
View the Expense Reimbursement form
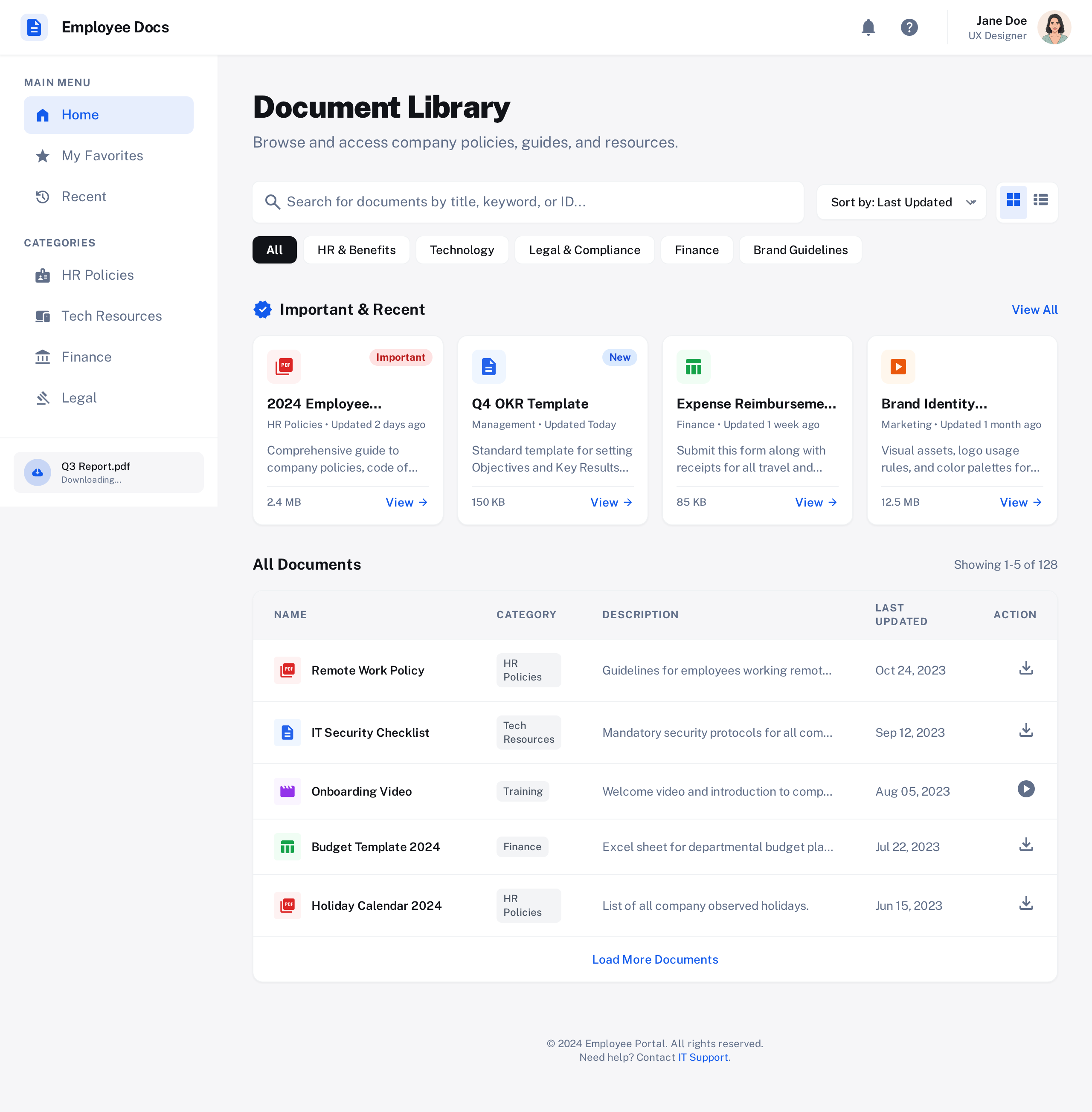[816, 502]
